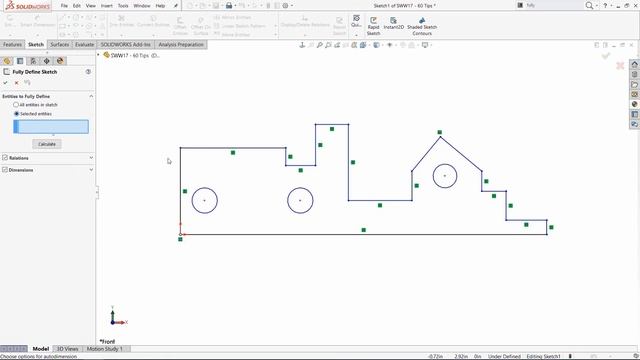
Task: Select the leftmost circle in the sketch
Action: 204,200
